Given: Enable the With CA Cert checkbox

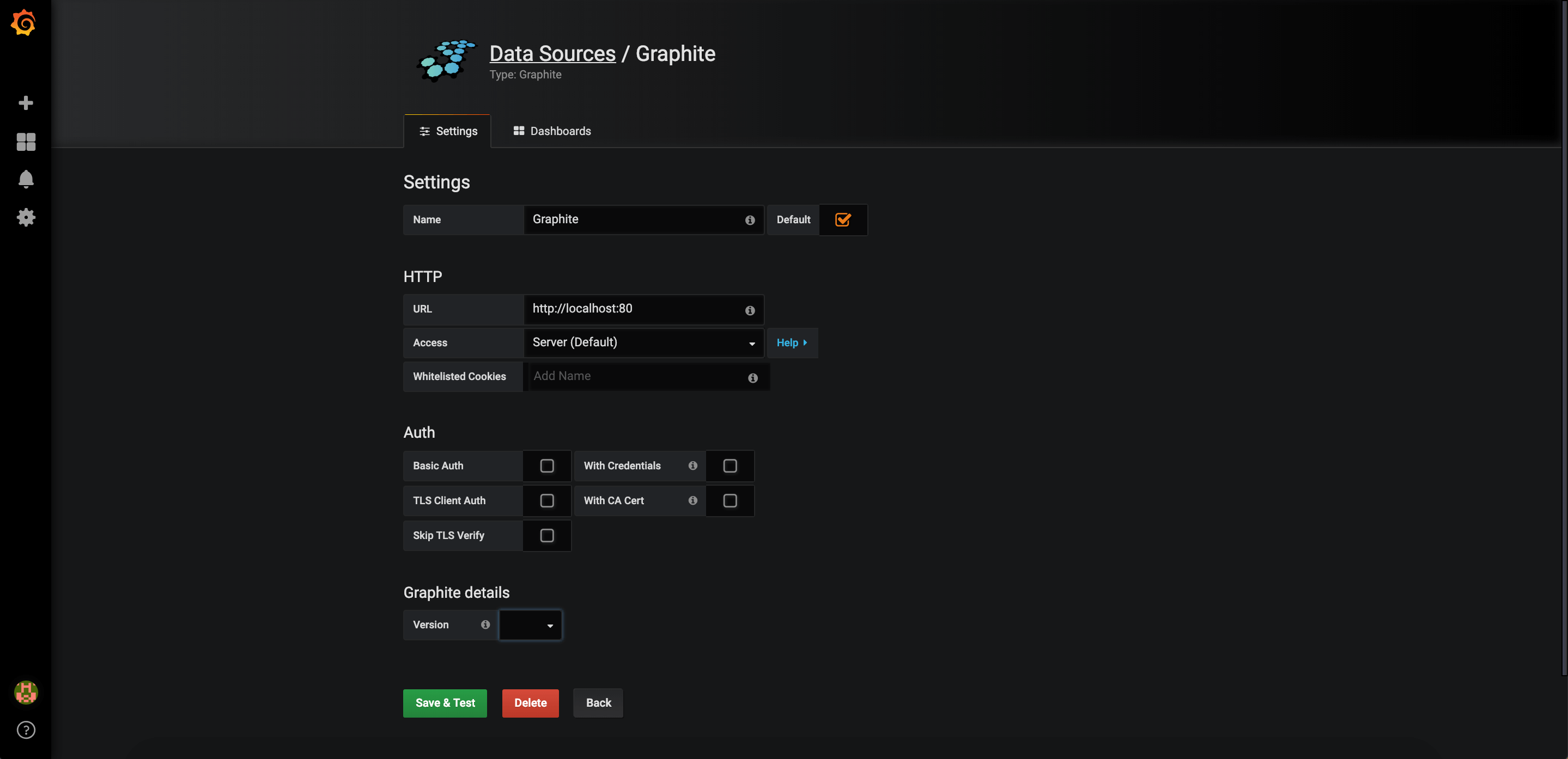Looking at the screenshot, I should click(x=730, y=500).
